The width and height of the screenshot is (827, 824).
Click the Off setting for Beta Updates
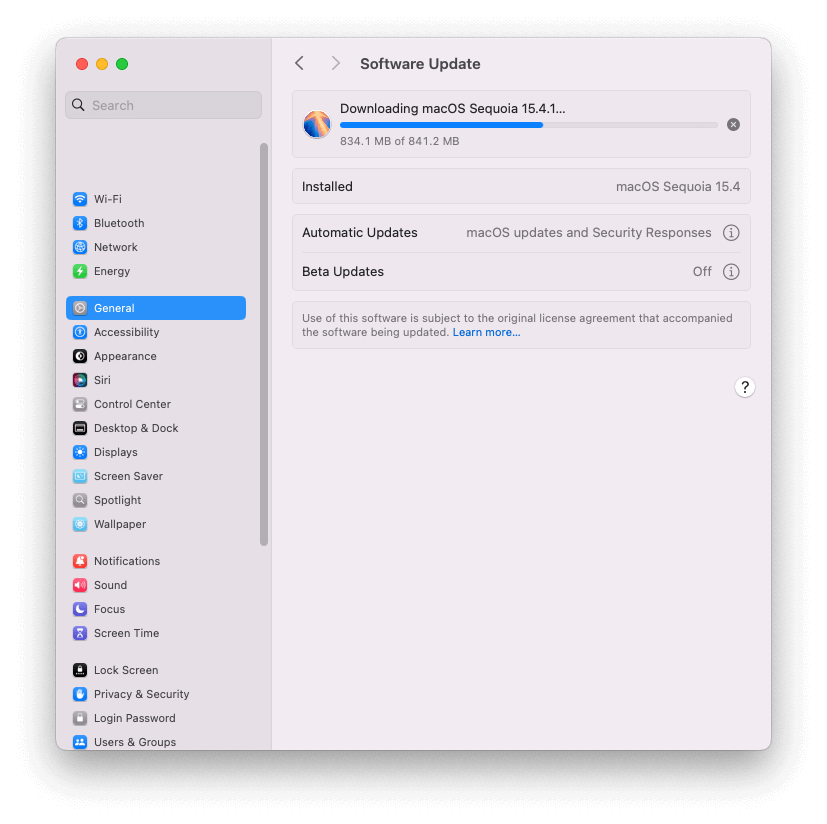pyautogui.click(x=701, y=271)
